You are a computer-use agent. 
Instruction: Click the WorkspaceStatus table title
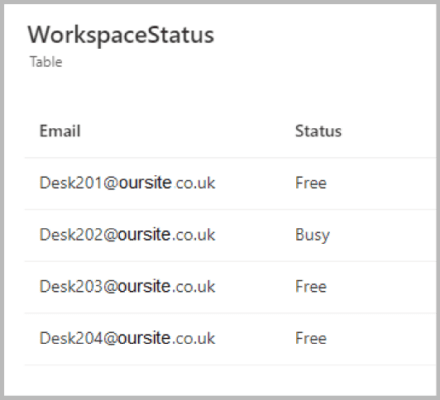tap(121, 35)
